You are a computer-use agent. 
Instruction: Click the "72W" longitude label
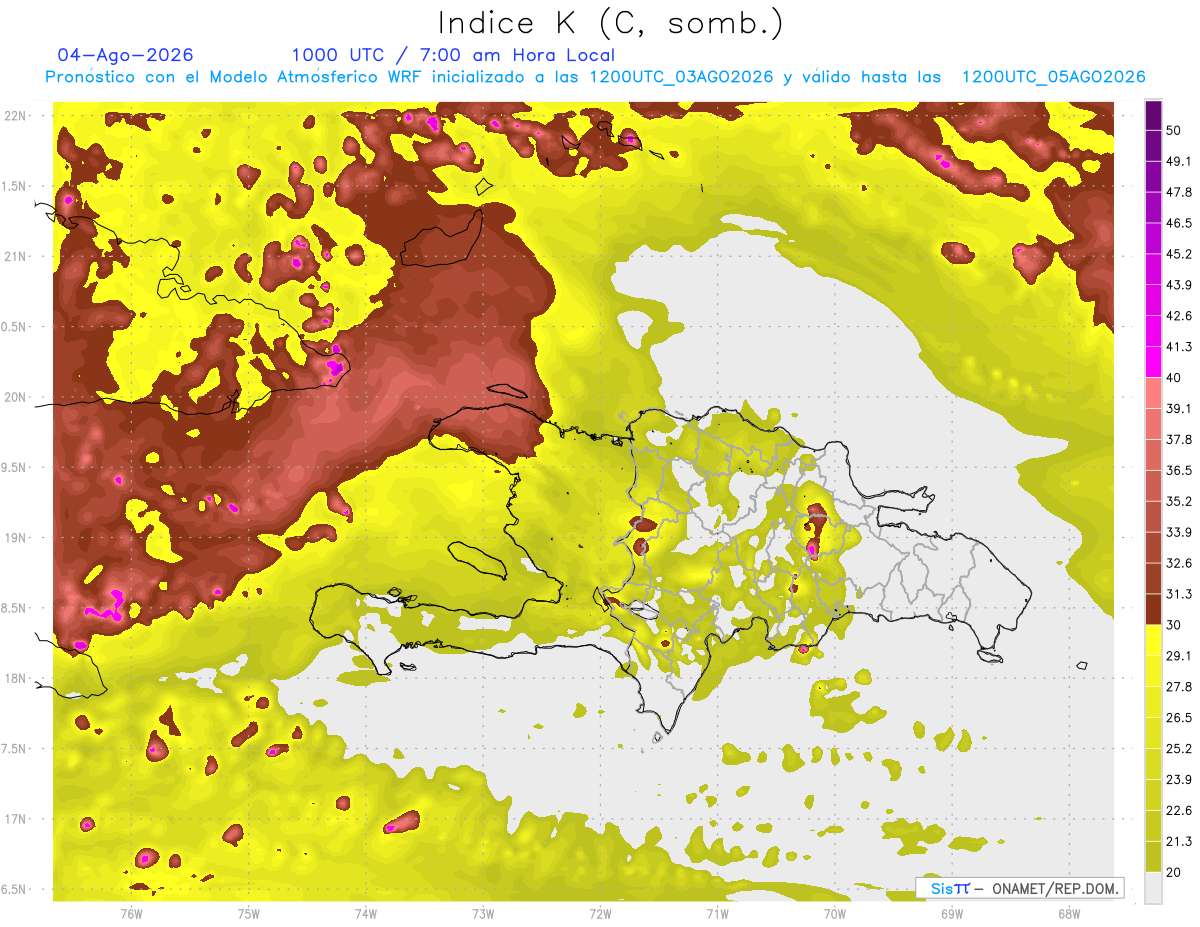600,913
